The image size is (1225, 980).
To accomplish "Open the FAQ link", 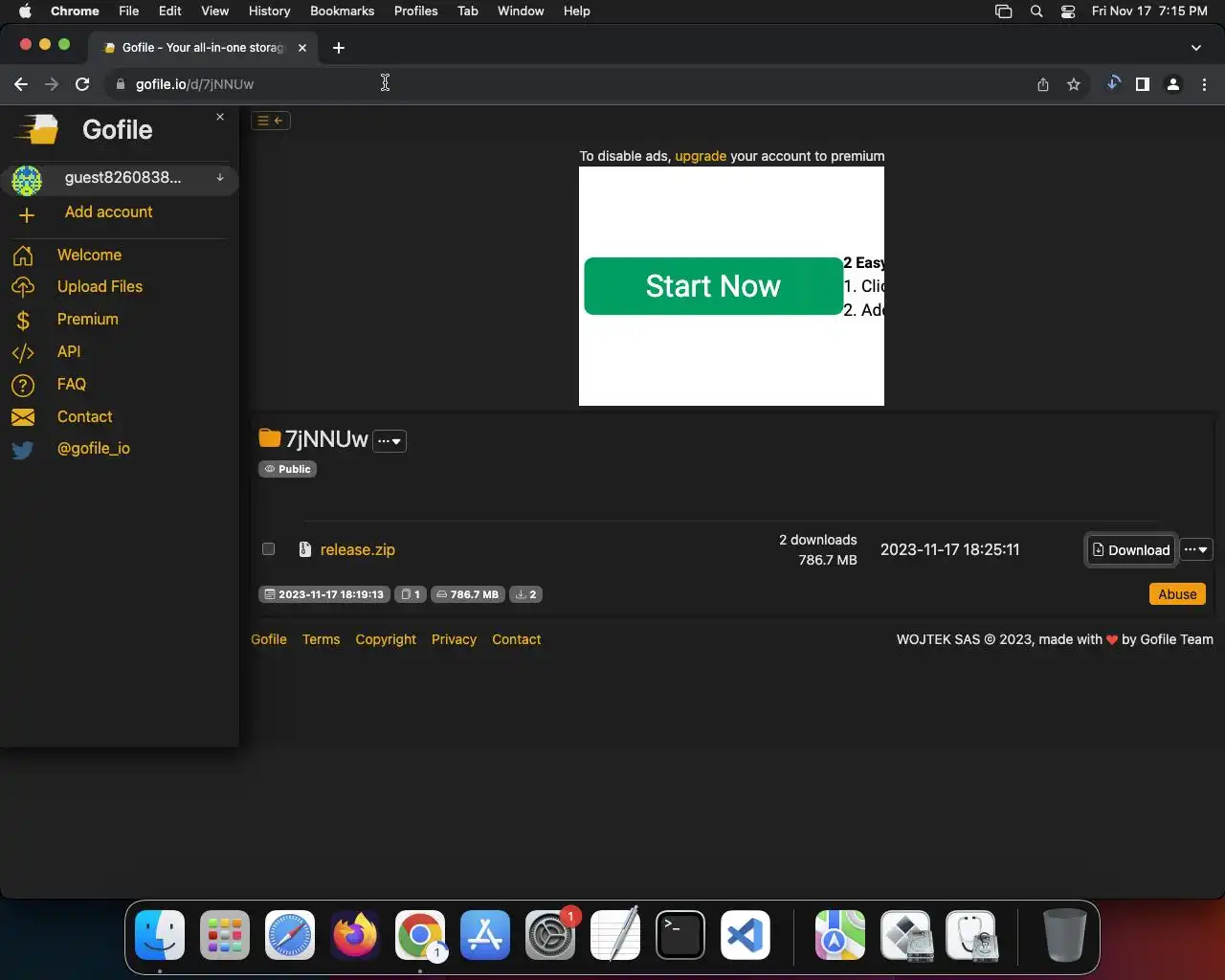I will [72, 385].
